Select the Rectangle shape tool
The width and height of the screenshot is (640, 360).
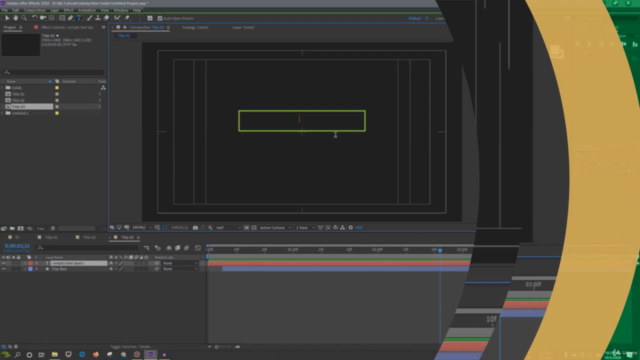point(62,18)
